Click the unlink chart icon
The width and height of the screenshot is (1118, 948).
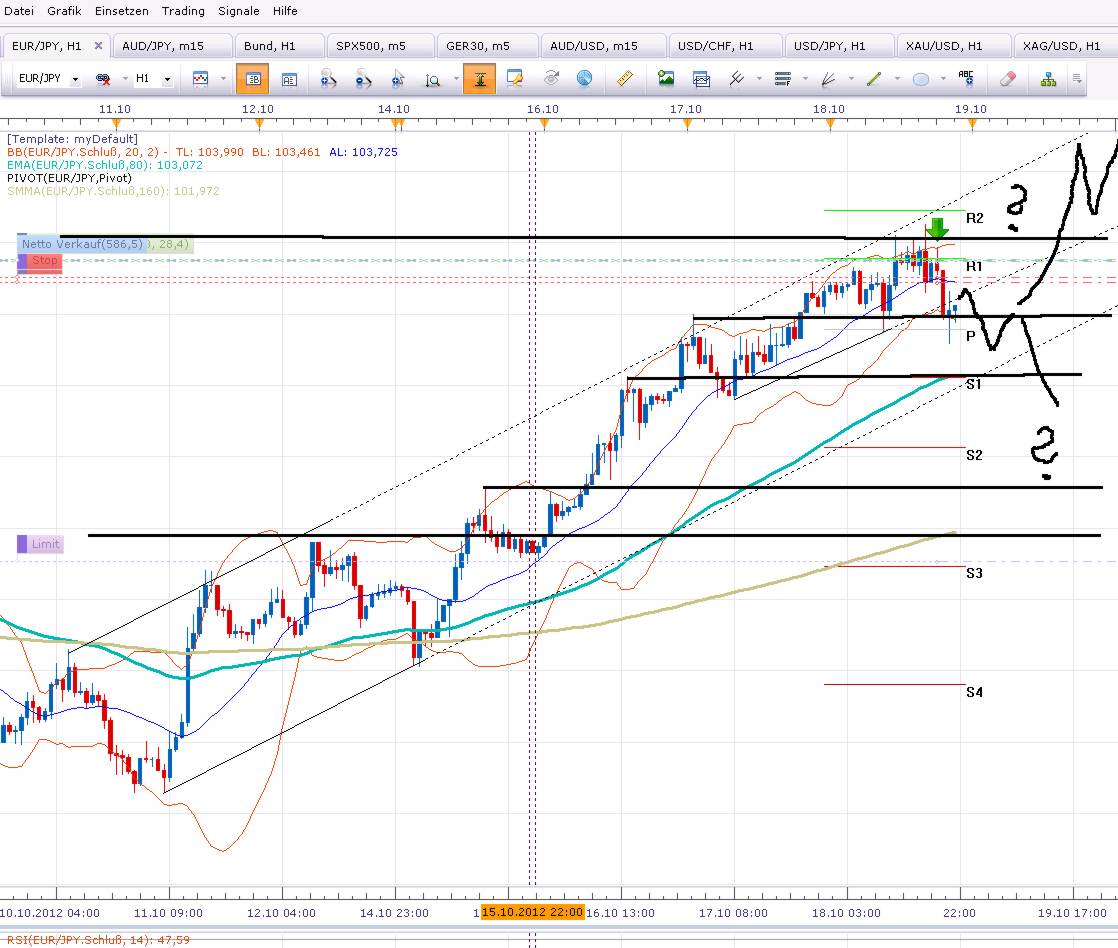point(103,79)
